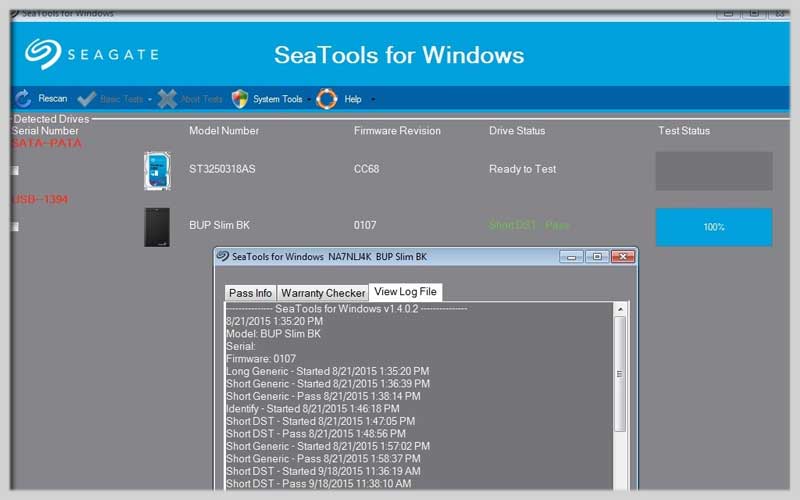
Task: Click the USB-1394 category label
Action: tap(40, 199)
